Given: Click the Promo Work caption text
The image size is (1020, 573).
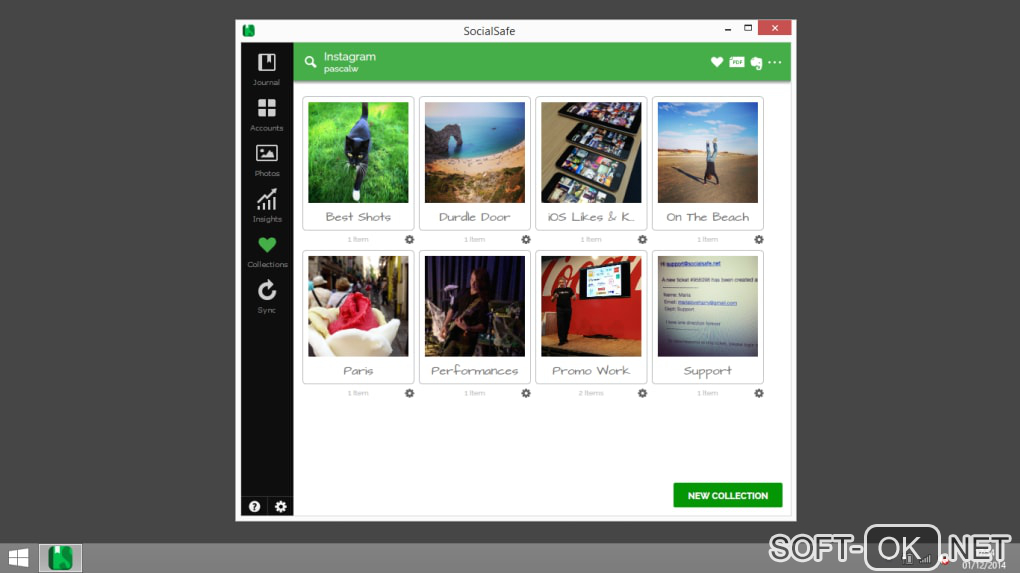Looking at the screenshot, I should (x=591, y=370).
